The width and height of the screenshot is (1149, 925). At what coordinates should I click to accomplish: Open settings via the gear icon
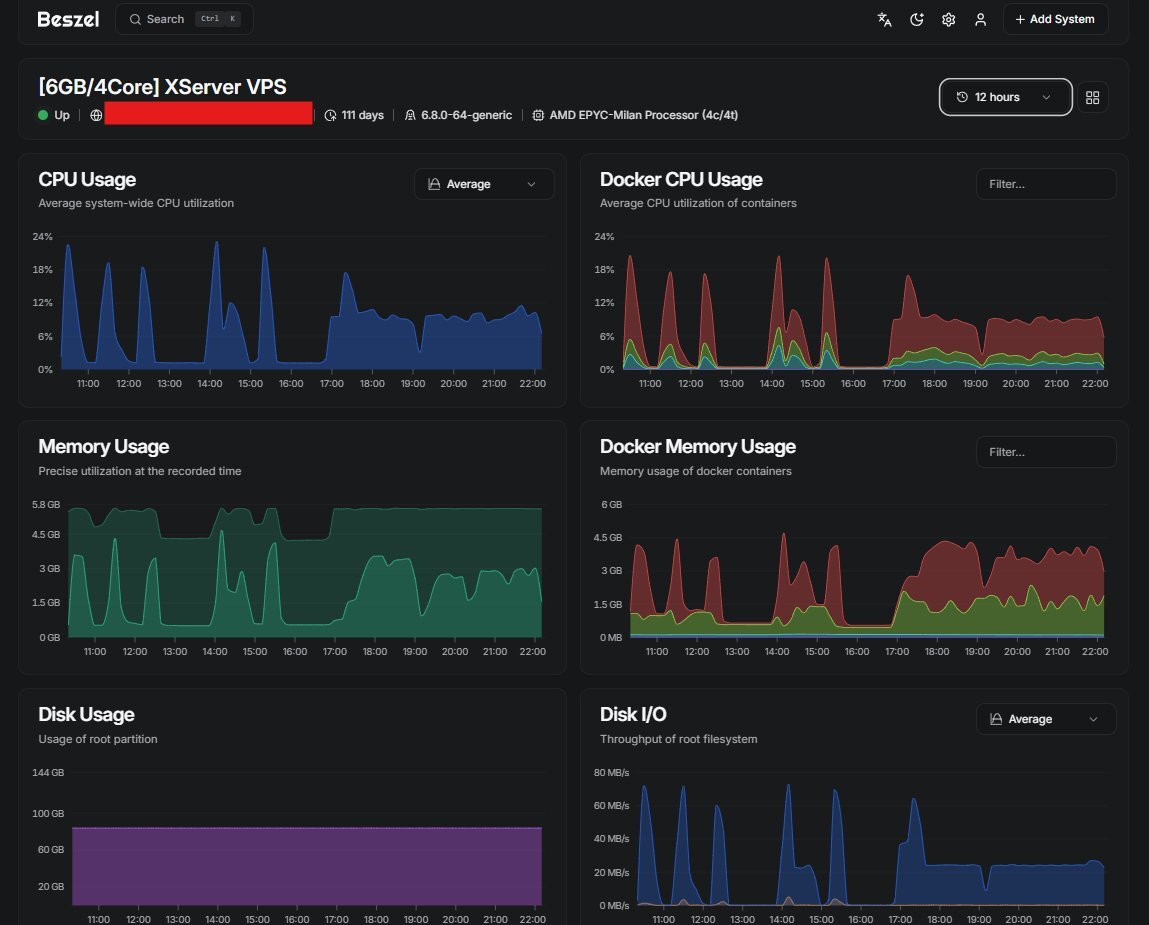(948, 19)
